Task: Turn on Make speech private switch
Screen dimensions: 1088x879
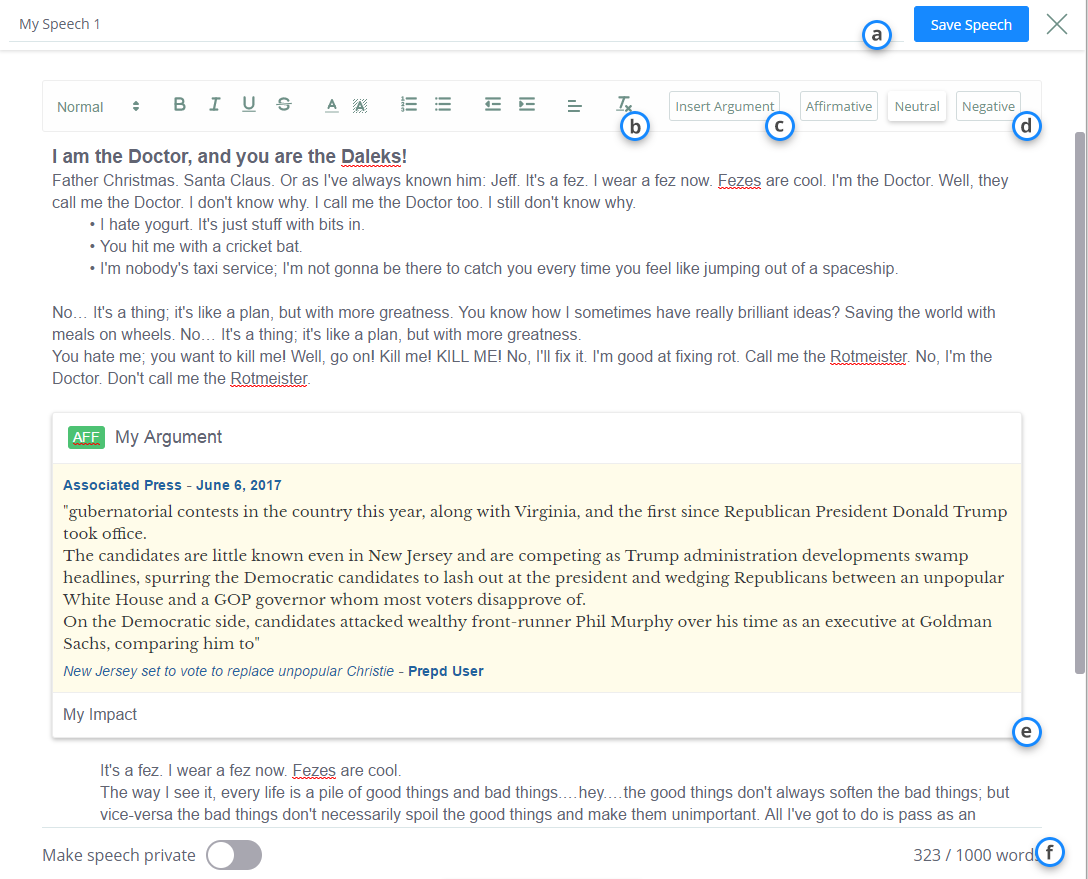Action: pos(234,855)
